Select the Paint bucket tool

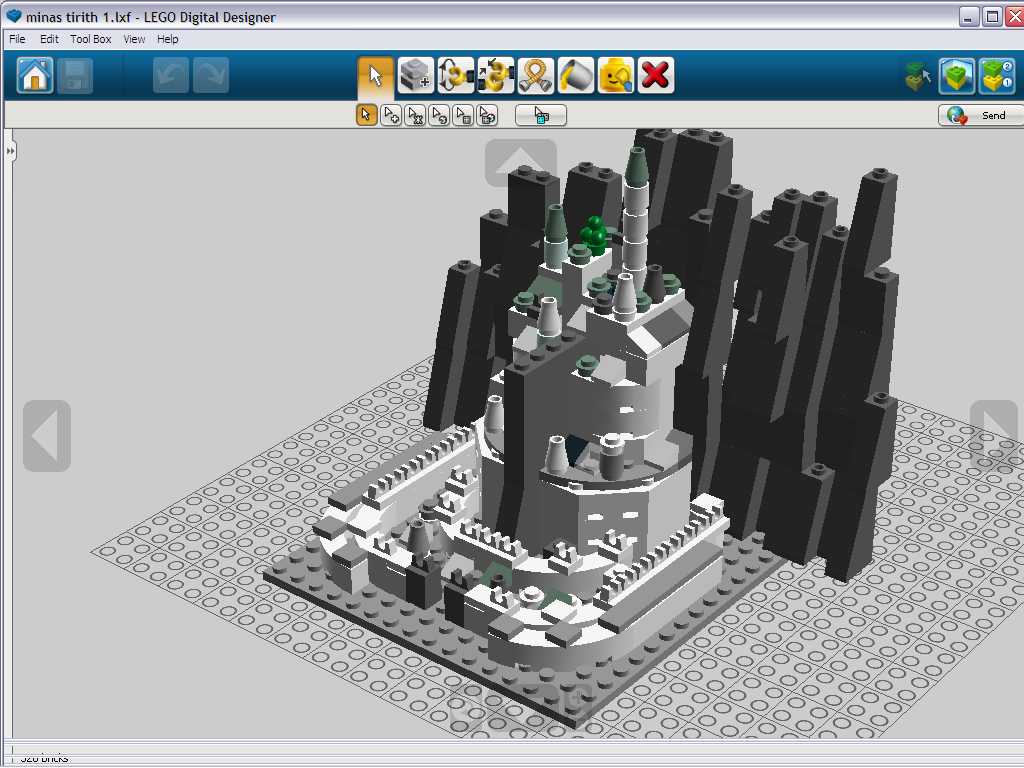[576, 76]
